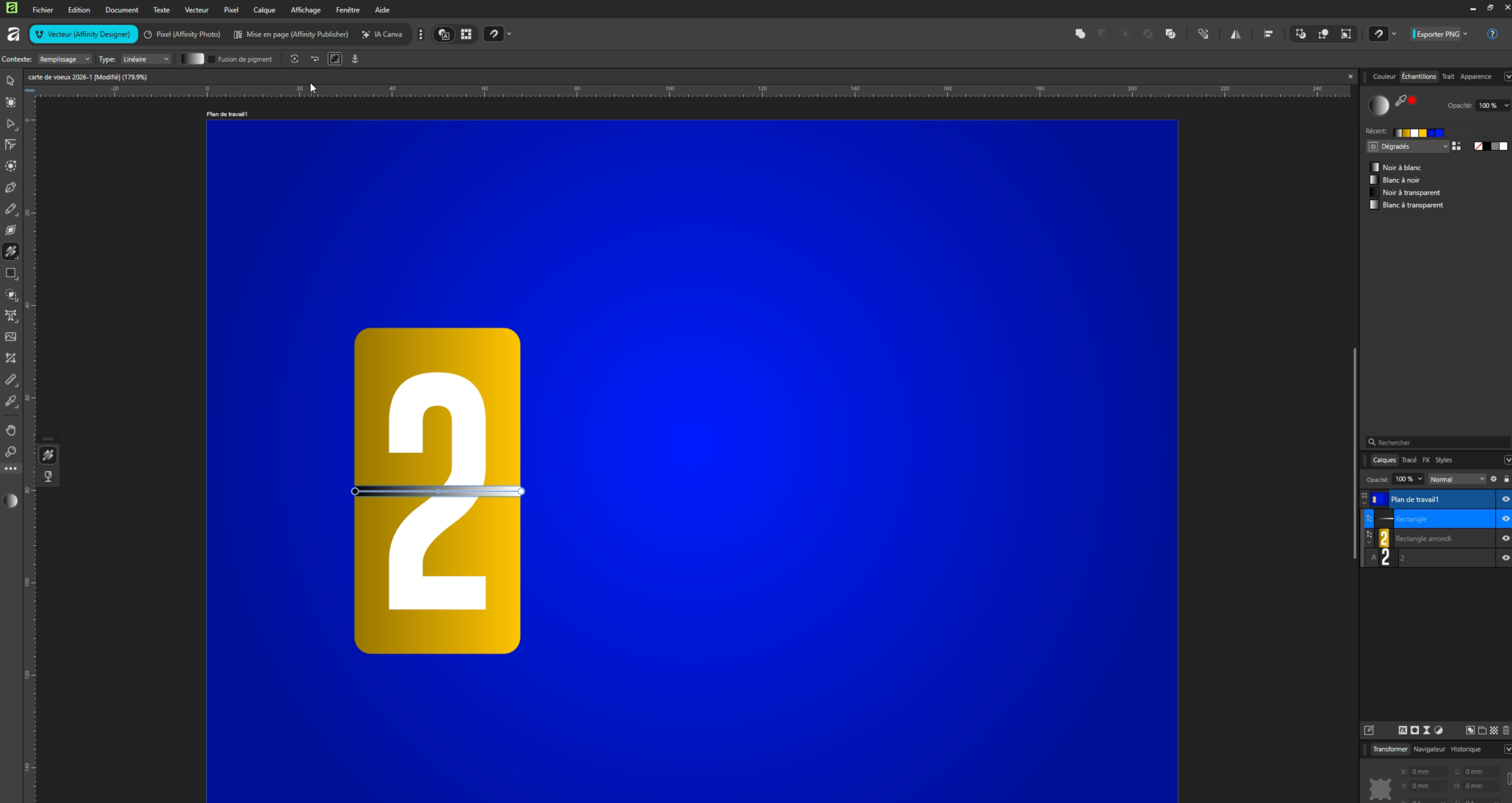
Task: Select the Hand pan tool
Action: click(x=11, y=430)
